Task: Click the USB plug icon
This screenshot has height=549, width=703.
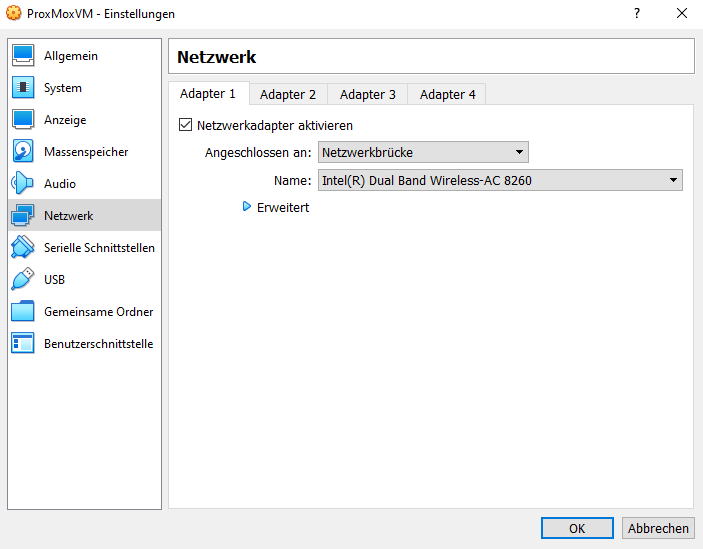Action: (x=23, y=279)
